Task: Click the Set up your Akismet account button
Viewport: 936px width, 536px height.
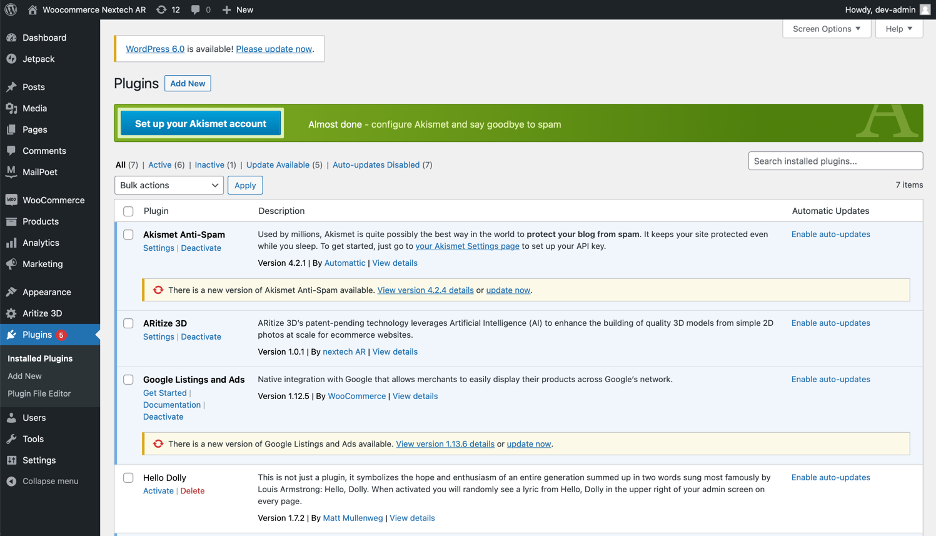Action: point(201,124)
